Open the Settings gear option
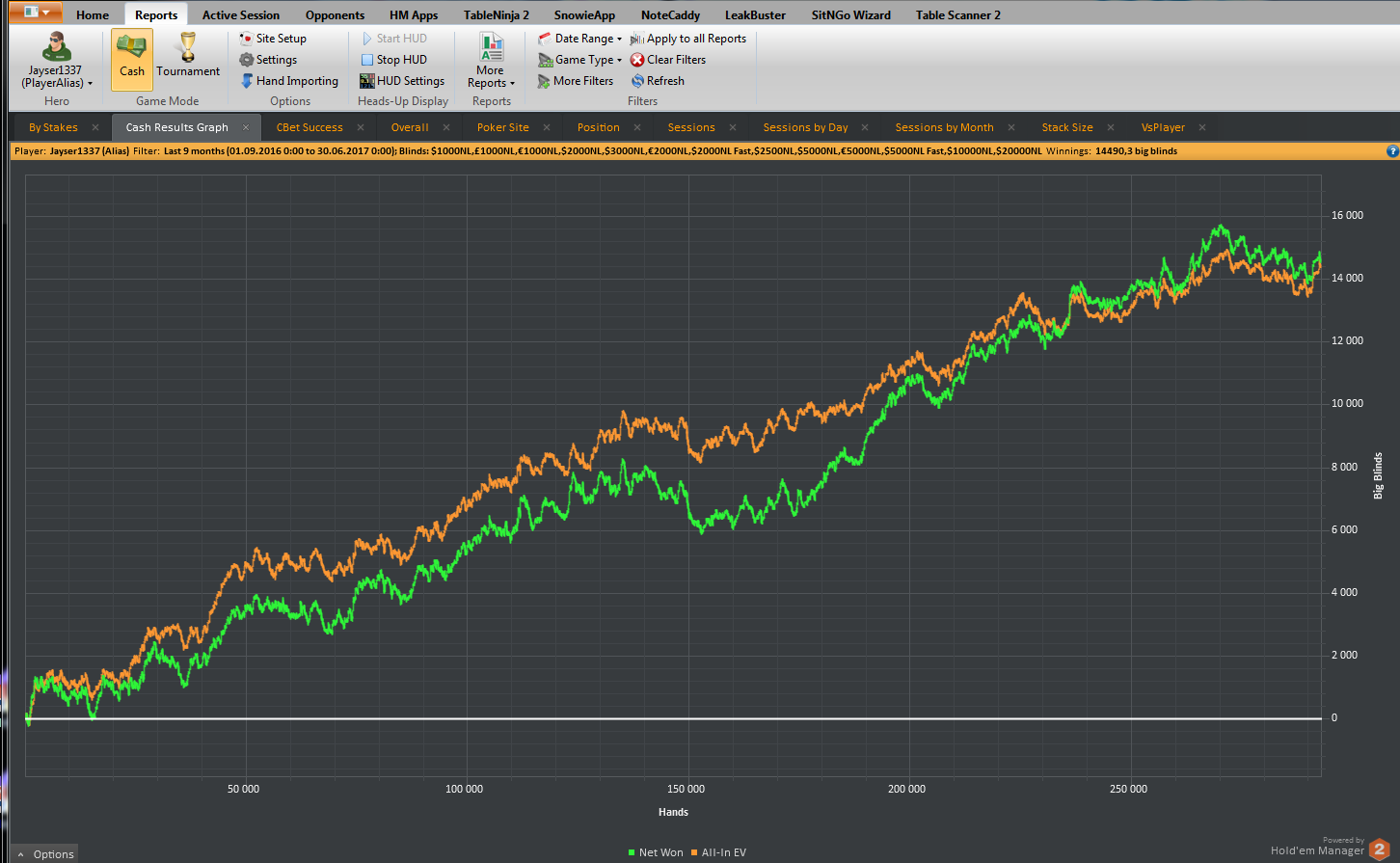 (268, 60)
